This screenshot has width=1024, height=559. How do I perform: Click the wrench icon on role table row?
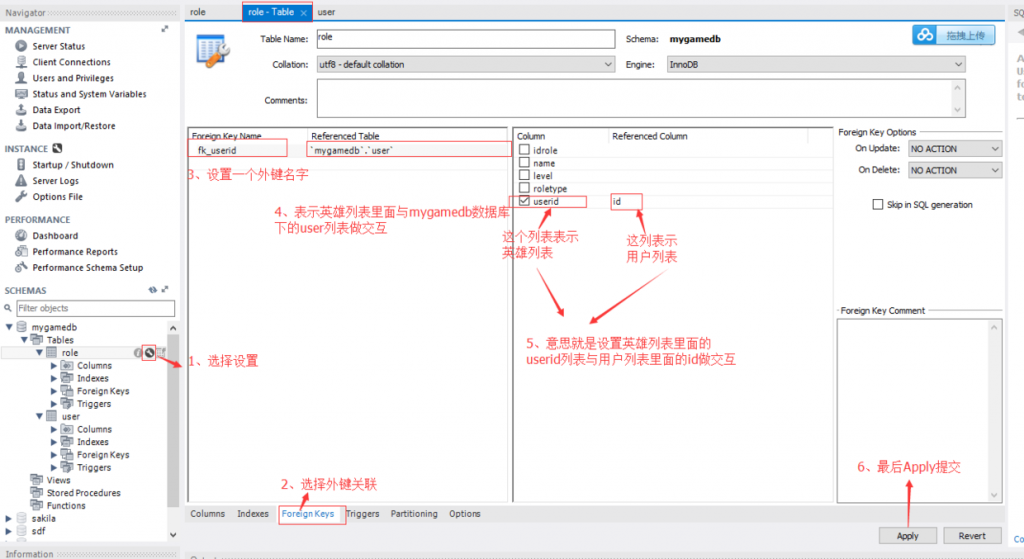pyautogui.click(x=150, y=353)
